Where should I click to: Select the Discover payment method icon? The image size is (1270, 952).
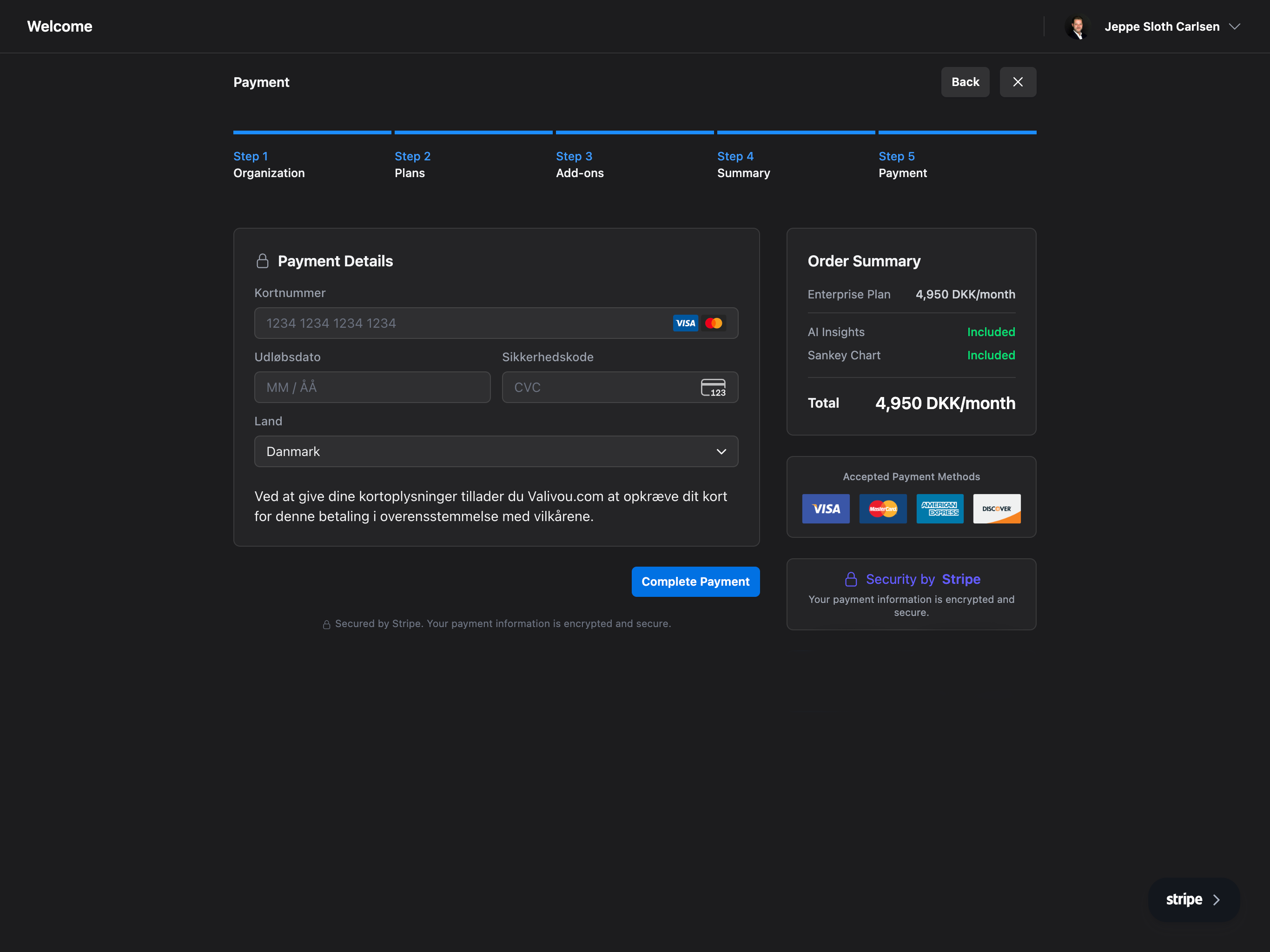pos(997,509)
